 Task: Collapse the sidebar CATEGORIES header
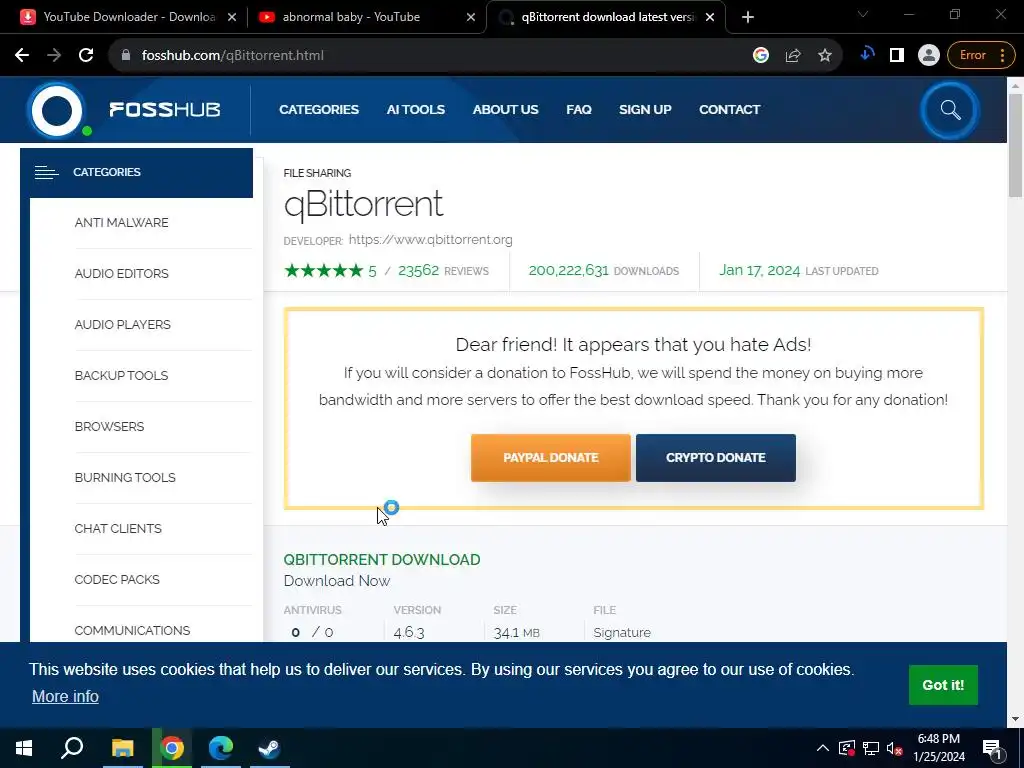[136, 172]
